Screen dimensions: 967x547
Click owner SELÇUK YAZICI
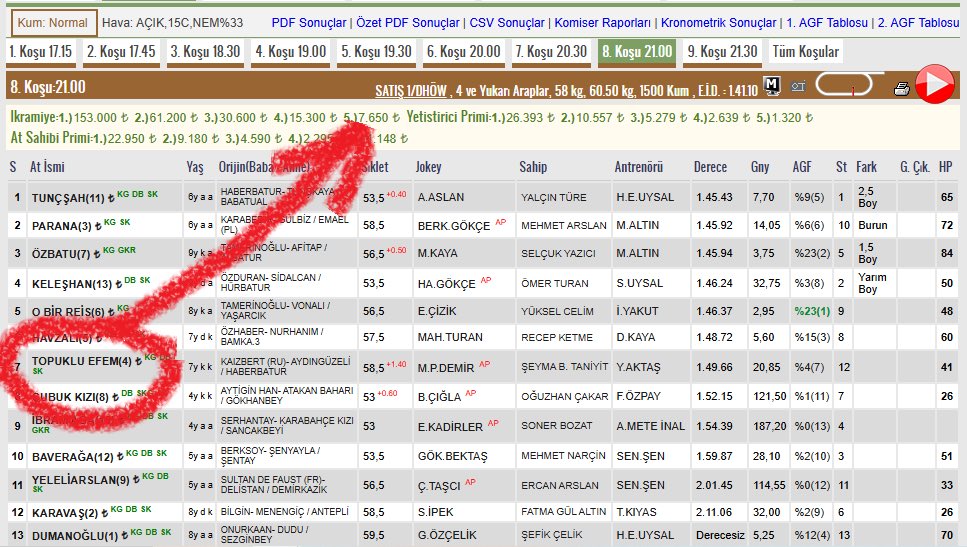pos(558,253)
